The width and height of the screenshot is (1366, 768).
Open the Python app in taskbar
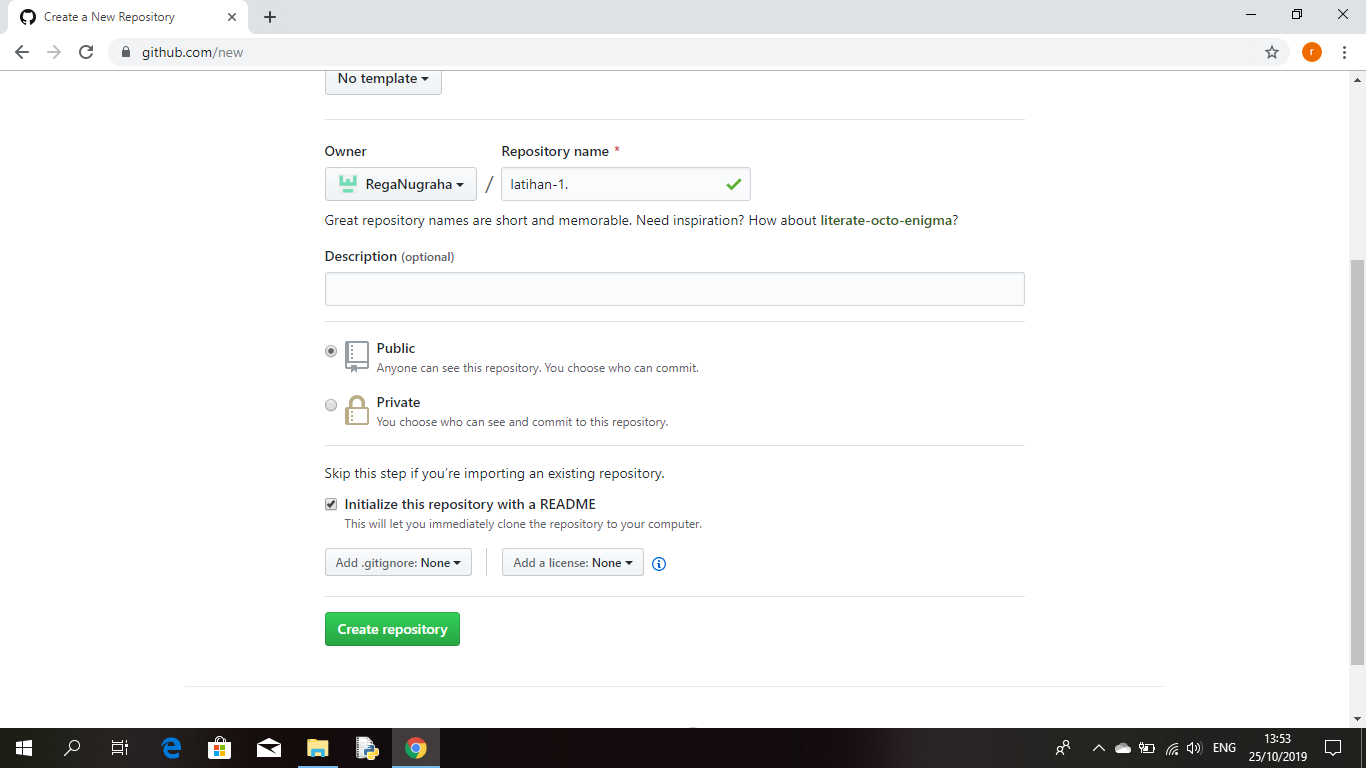point(366,748)
